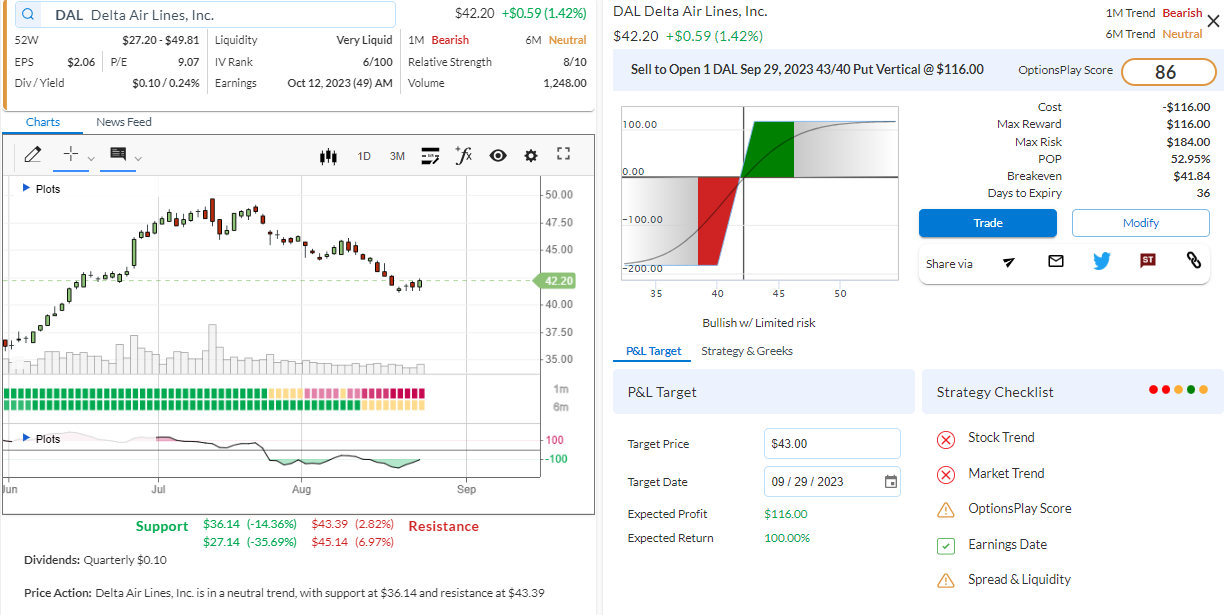Open the Target Date calendar picker
This screenshot has height=615, width=1226.
891,482
